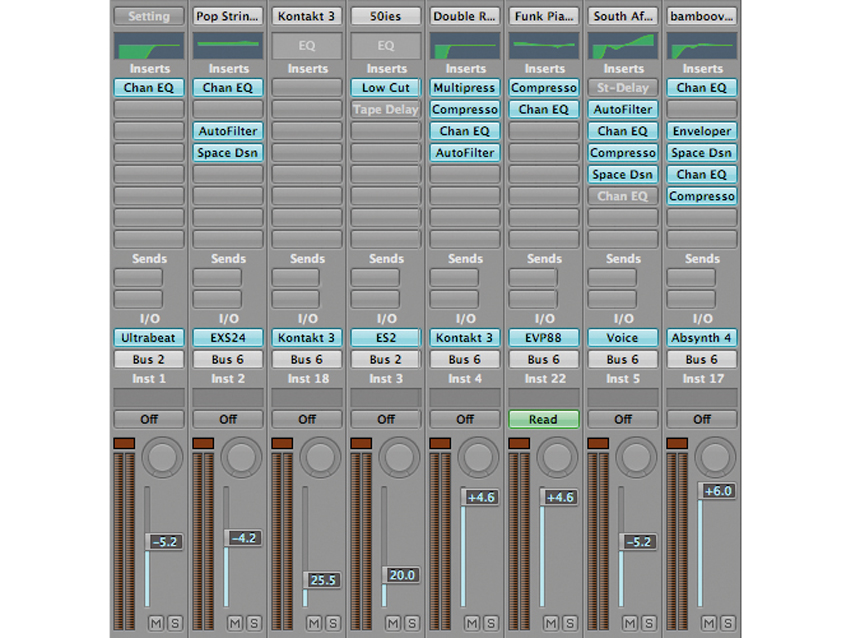The height and width of the screenshot is (638, 860).
Task: Solo the Inst 2 EXS24 channel
Action: coord(254,623)
